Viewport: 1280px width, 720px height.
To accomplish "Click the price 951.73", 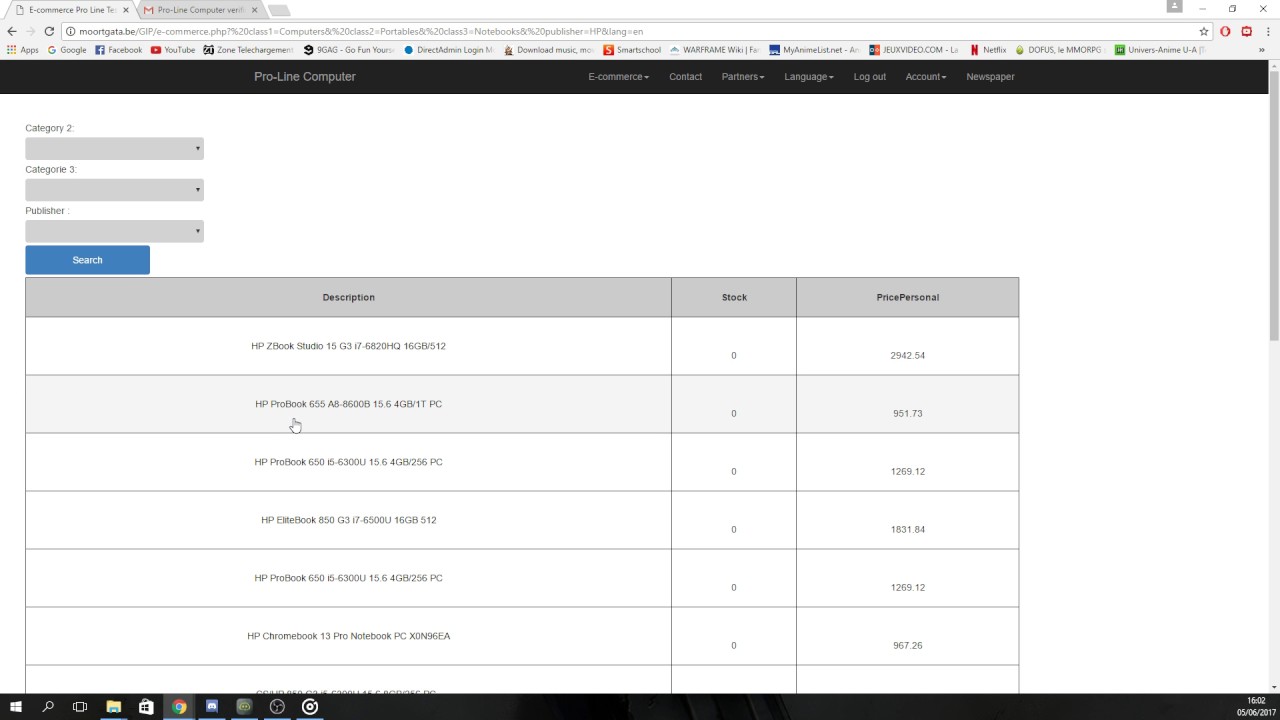I will (x=908, y=413).
